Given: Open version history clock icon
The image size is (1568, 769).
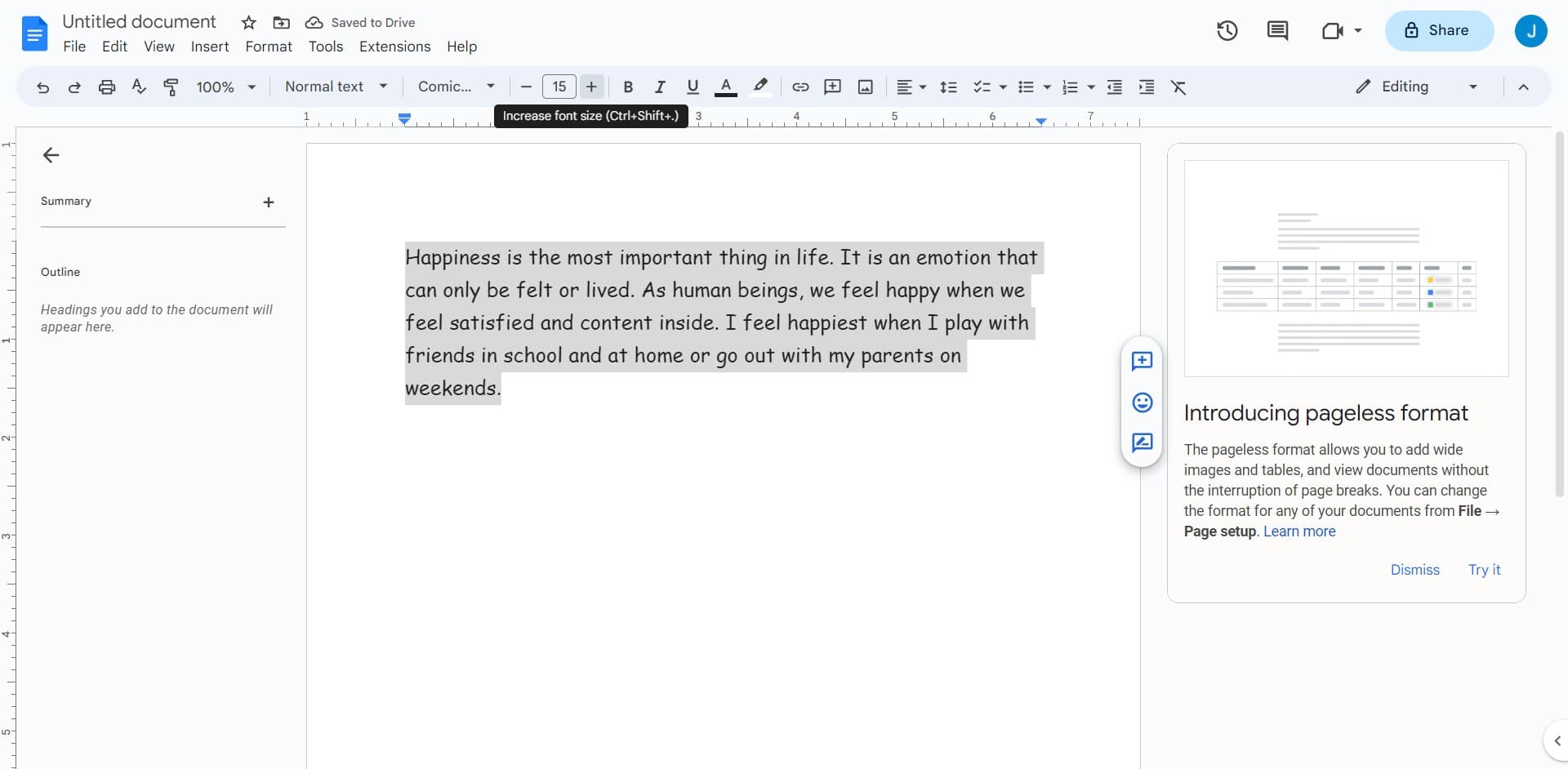Looking at the screenshot, I should click(1227, 31).
